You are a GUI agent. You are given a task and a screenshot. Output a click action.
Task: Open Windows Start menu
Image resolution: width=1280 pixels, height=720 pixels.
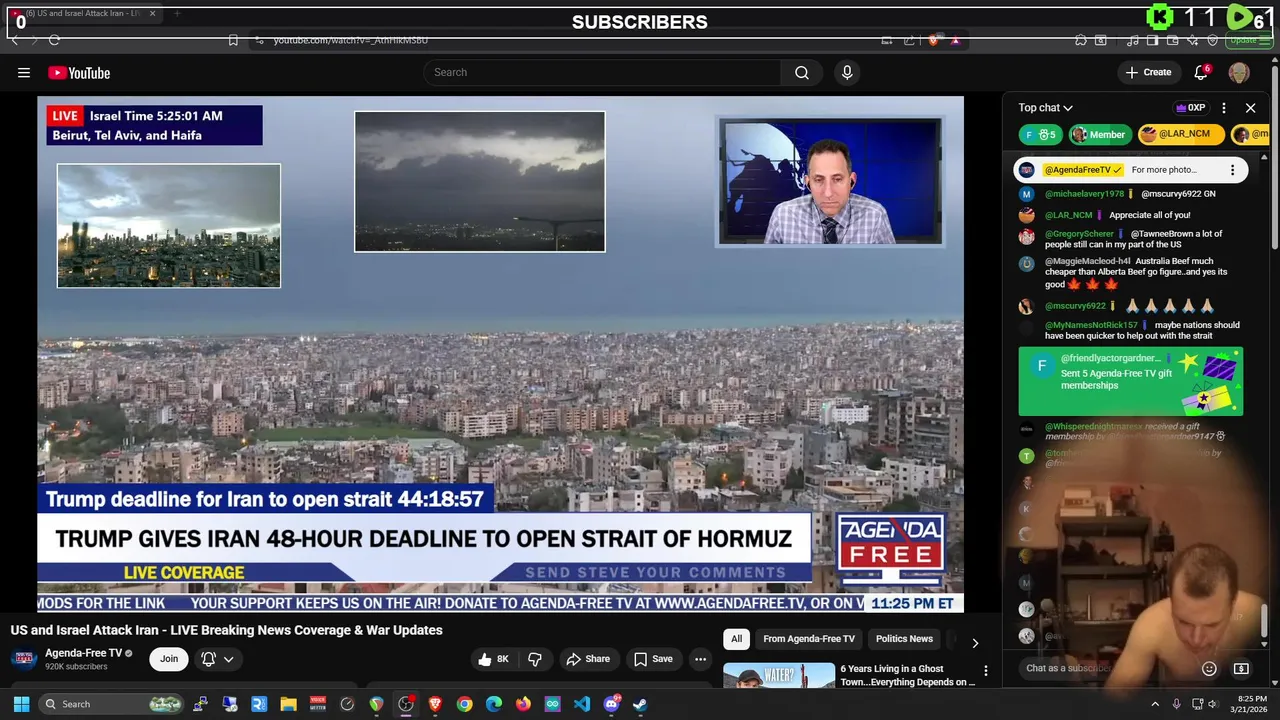click(21, 704)
